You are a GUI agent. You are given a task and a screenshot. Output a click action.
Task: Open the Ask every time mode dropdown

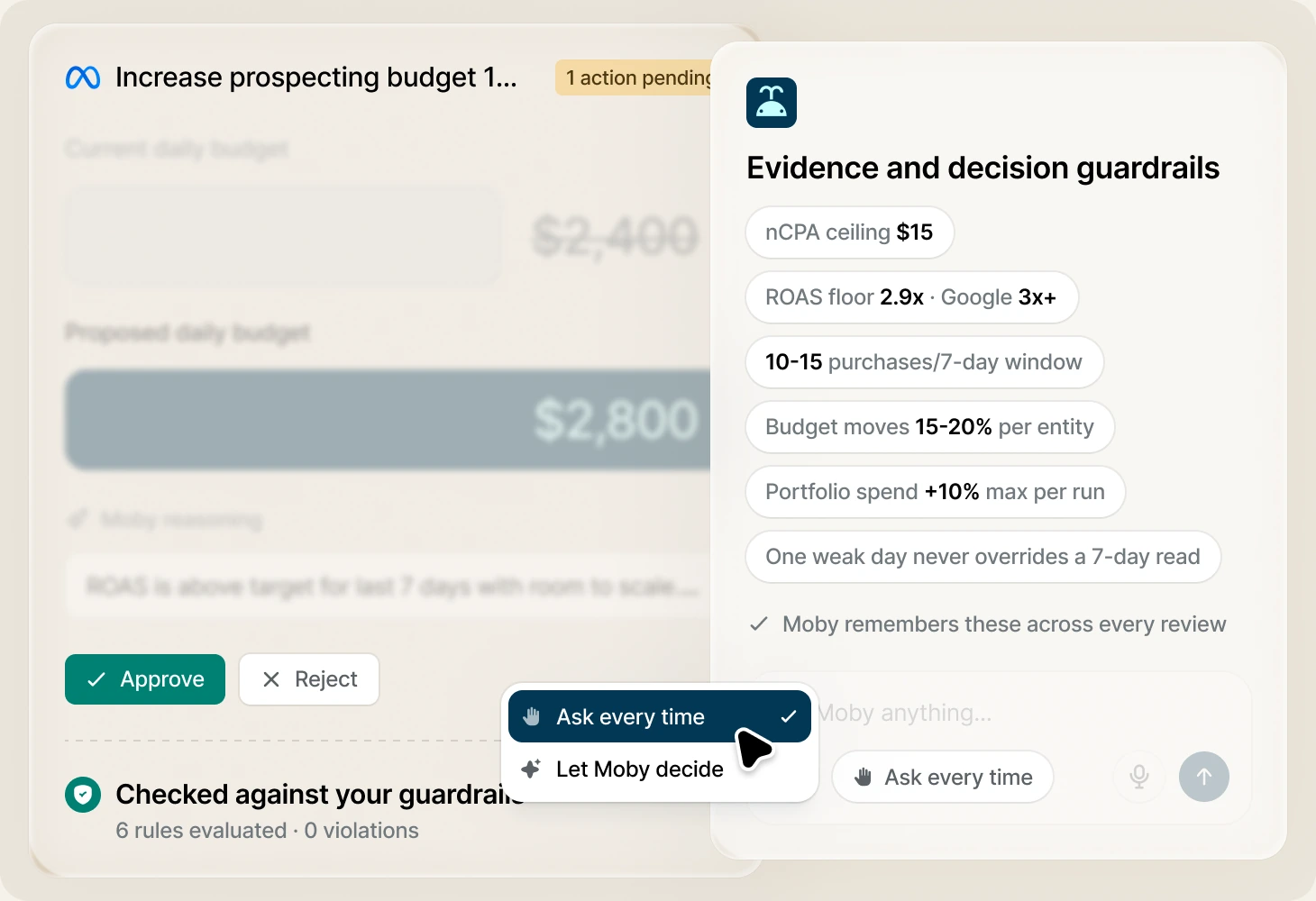point(943,777)
